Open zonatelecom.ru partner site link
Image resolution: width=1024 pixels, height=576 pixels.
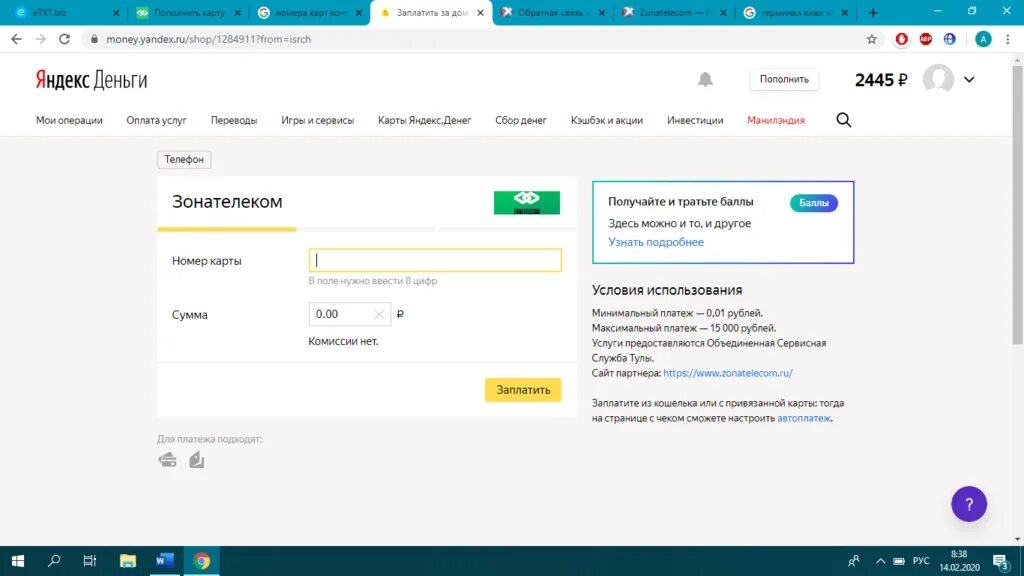click(x=728, y=373)
